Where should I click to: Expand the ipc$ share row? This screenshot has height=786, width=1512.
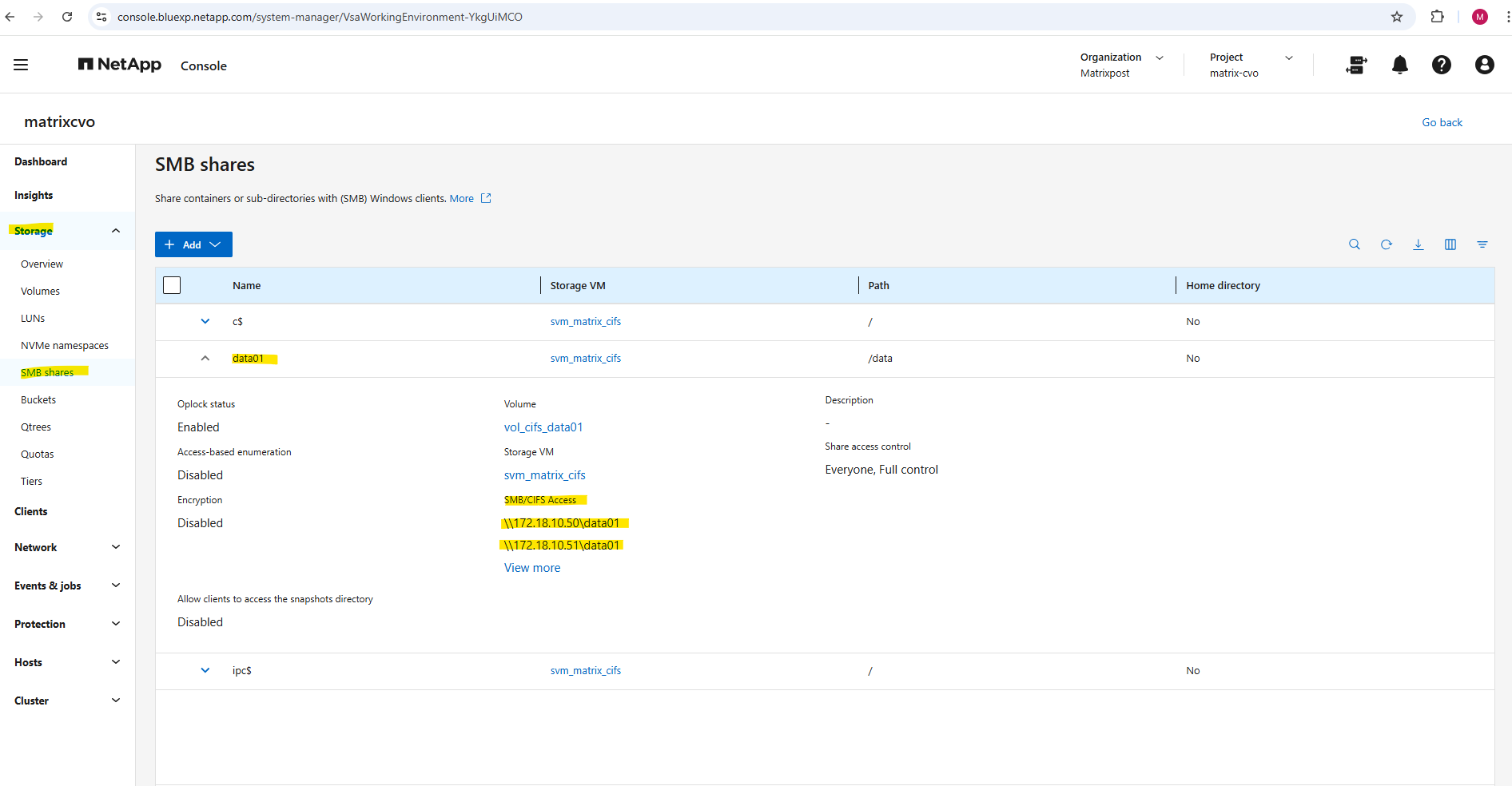[x=205, y=671]
